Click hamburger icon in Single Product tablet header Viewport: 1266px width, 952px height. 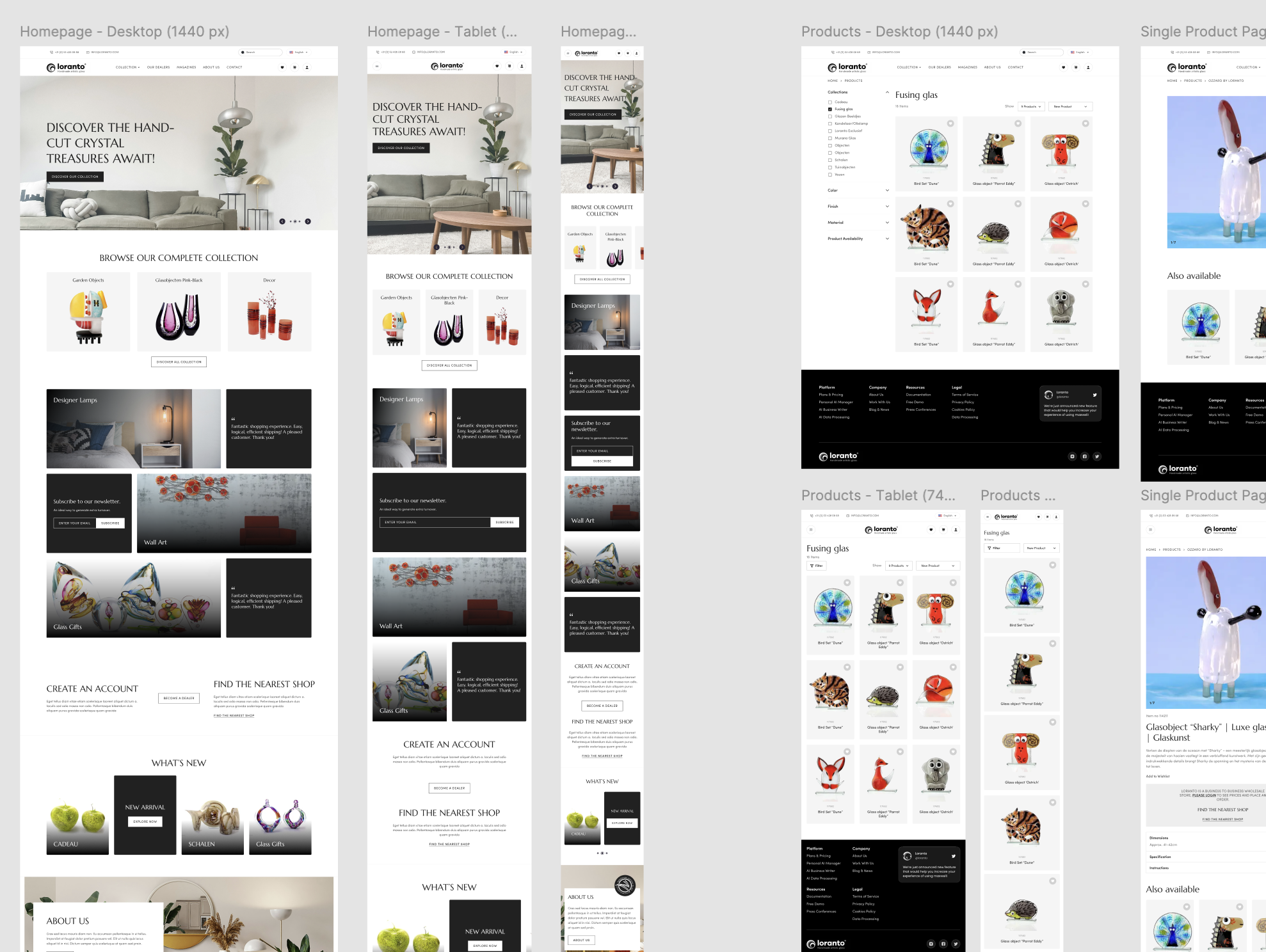click(1150, 530)
